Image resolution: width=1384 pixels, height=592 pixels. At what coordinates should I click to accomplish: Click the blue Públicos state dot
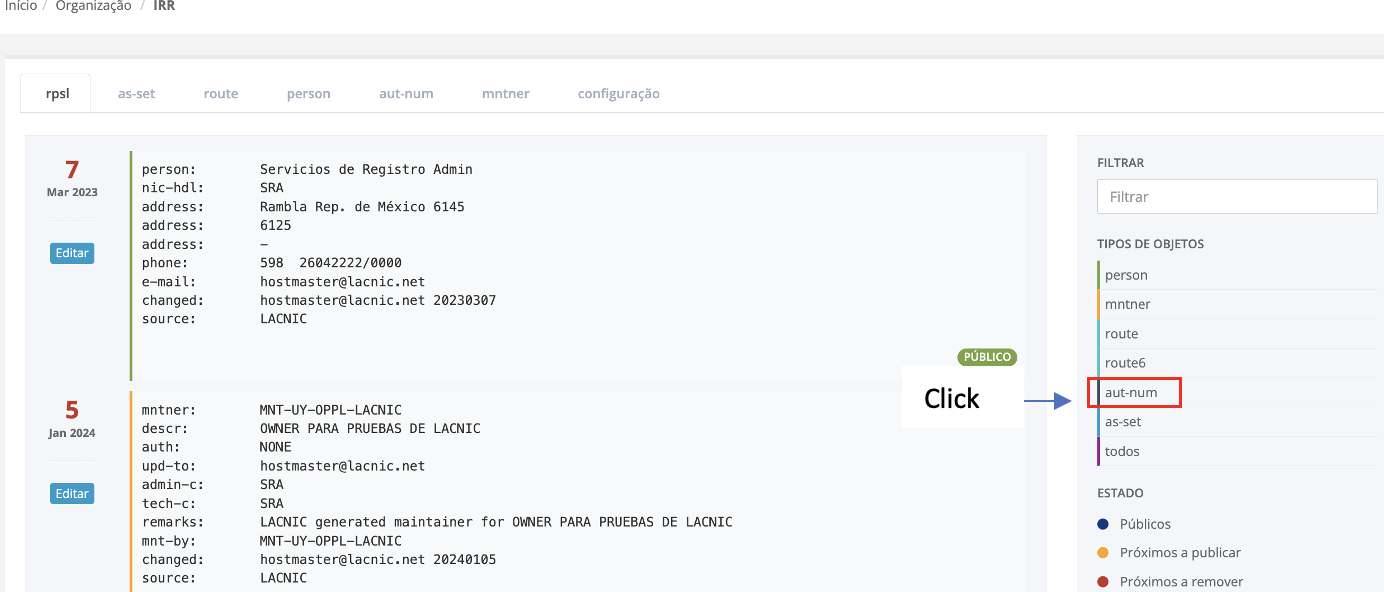[x=1103, y=524]
